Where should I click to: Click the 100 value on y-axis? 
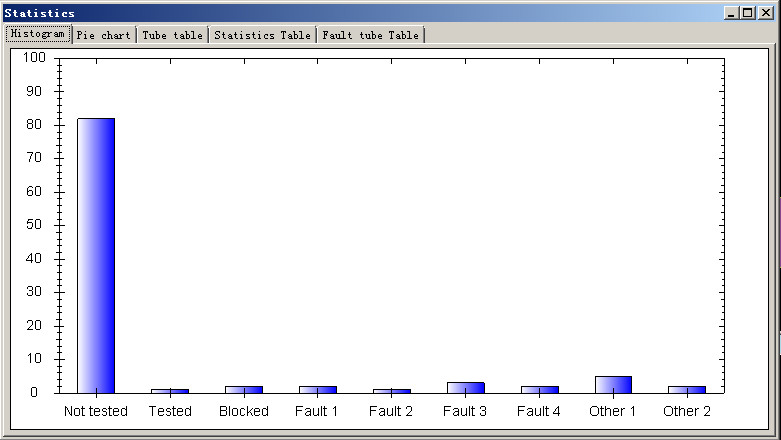[x=34, y=57]
